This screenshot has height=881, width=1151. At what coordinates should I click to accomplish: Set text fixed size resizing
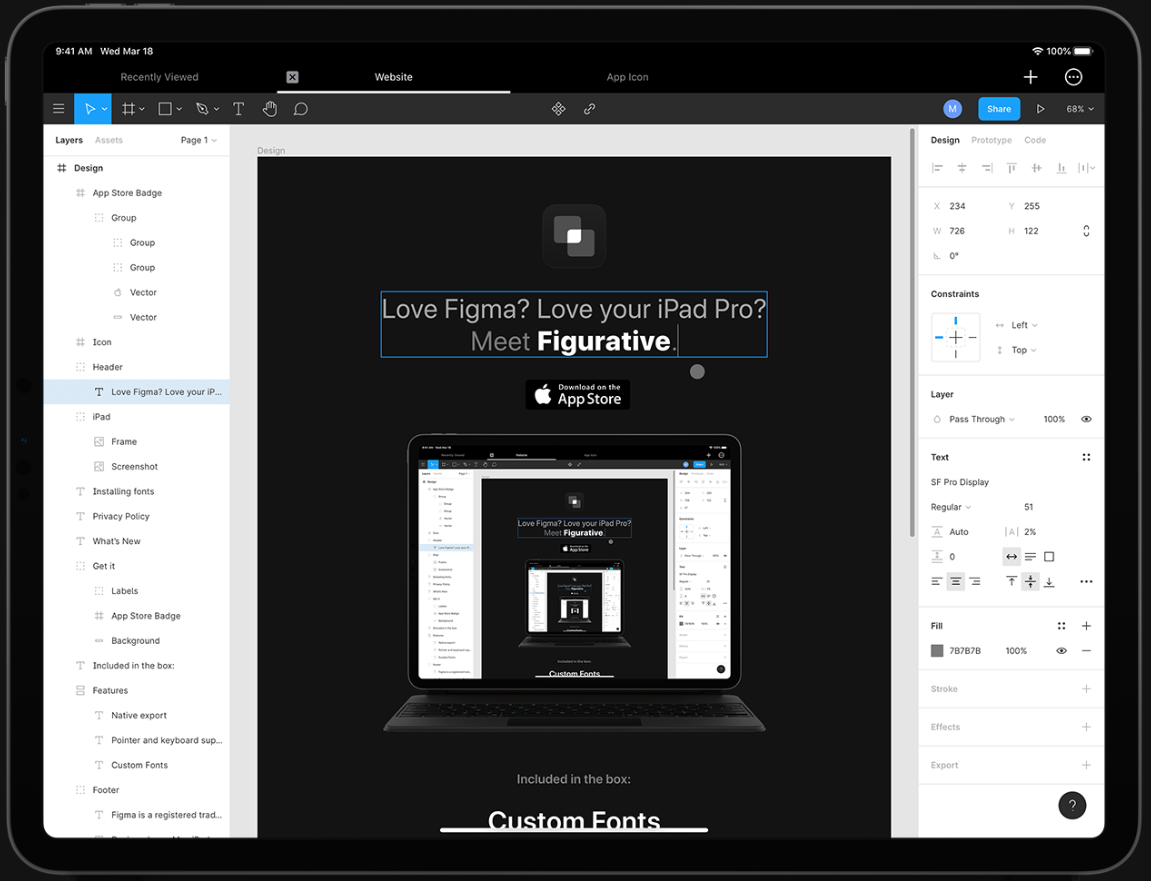click(1050, 556)
